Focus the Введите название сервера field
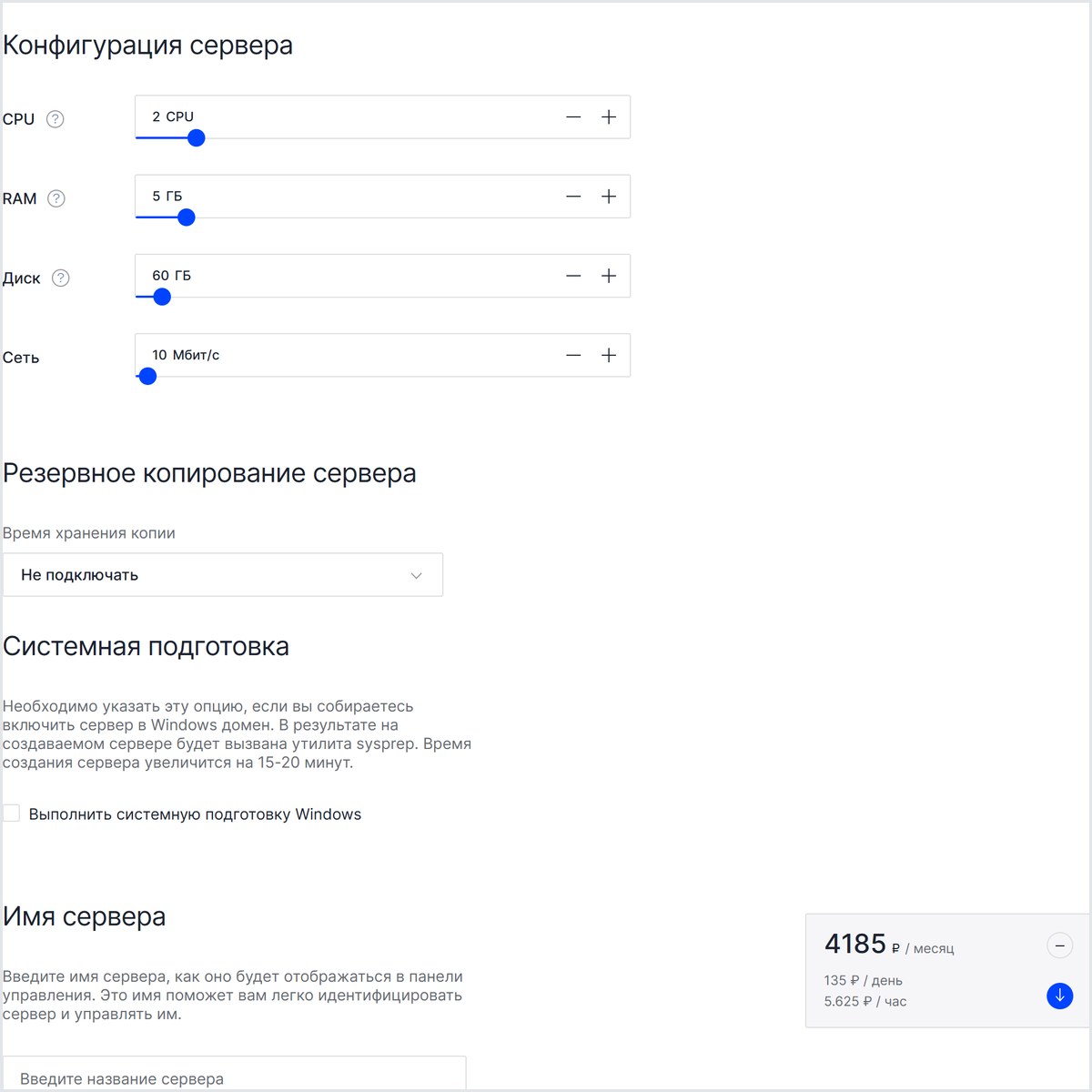 [234, 1074]
